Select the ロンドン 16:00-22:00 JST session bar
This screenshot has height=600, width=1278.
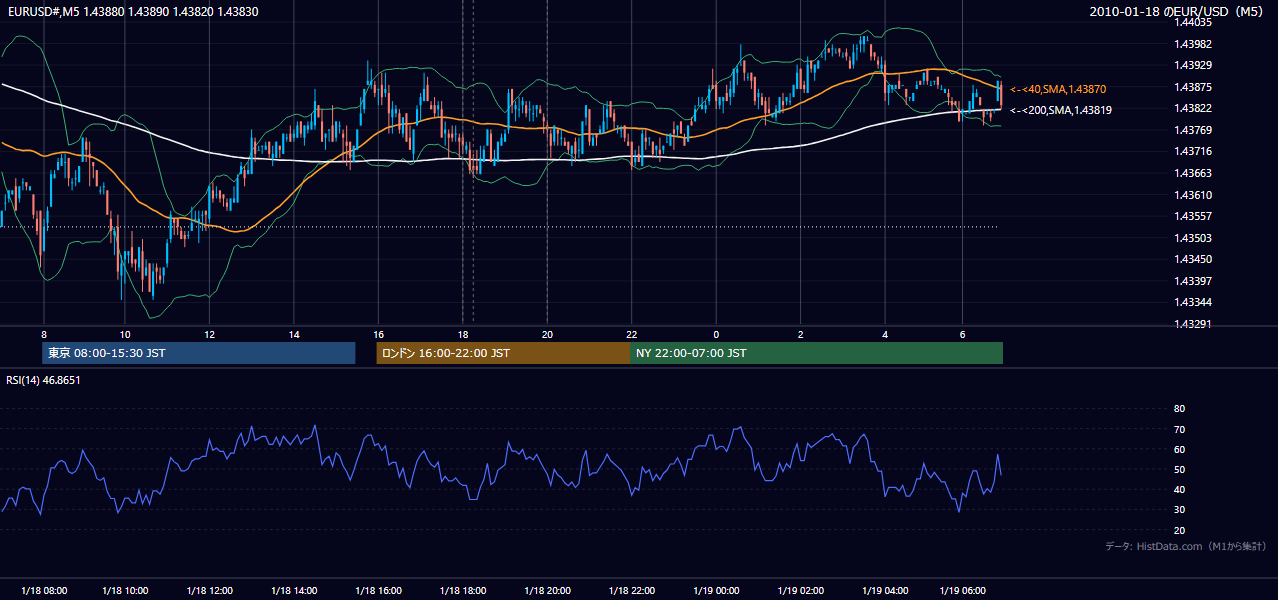[503, 353]
